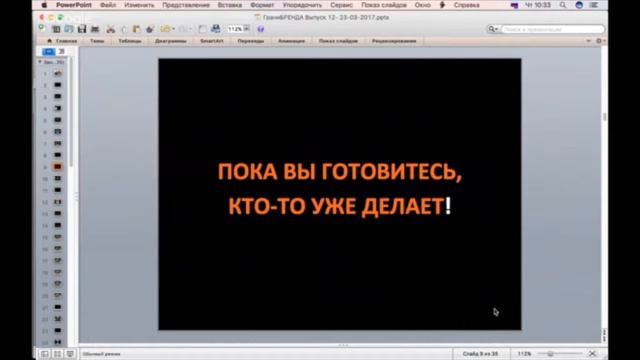
Task: Open the ribbon settings gear menu
Action: 600,41
